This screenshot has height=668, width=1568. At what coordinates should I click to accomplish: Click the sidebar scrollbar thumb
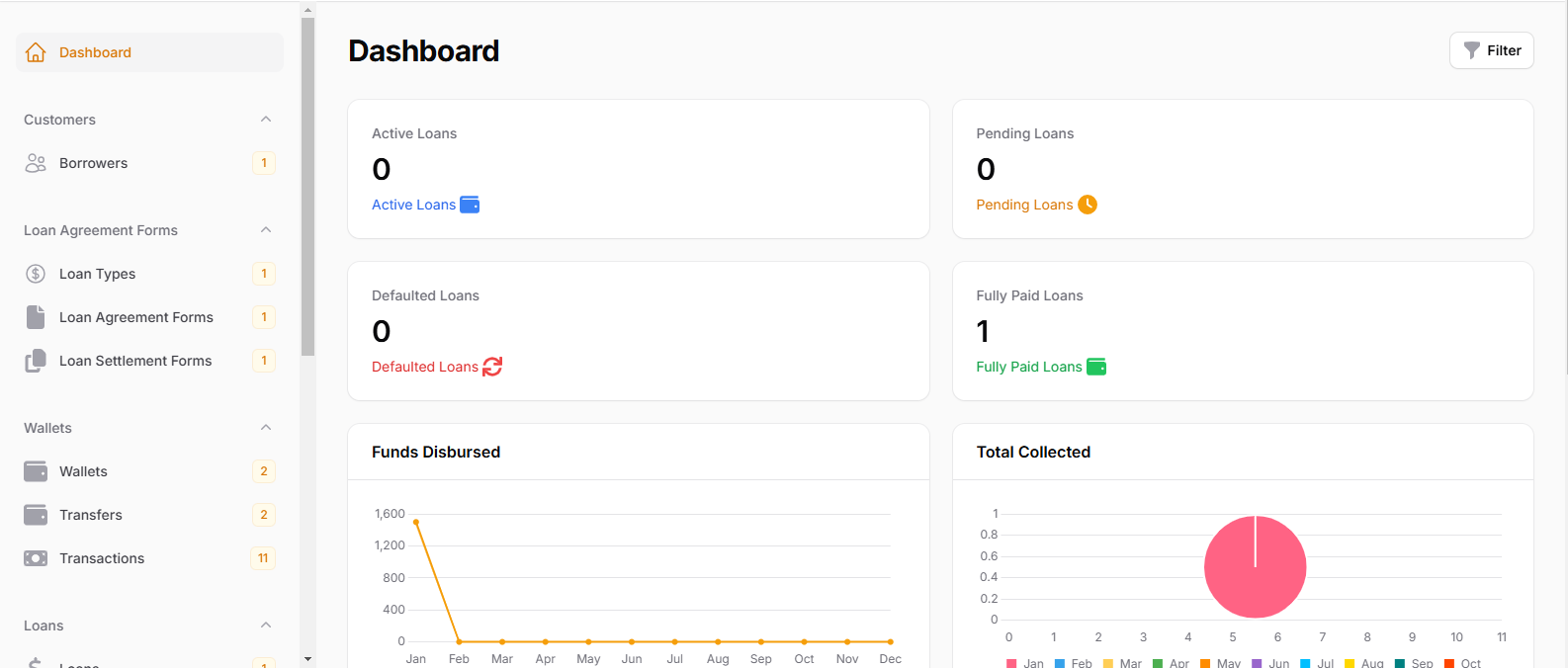(307, 187)
